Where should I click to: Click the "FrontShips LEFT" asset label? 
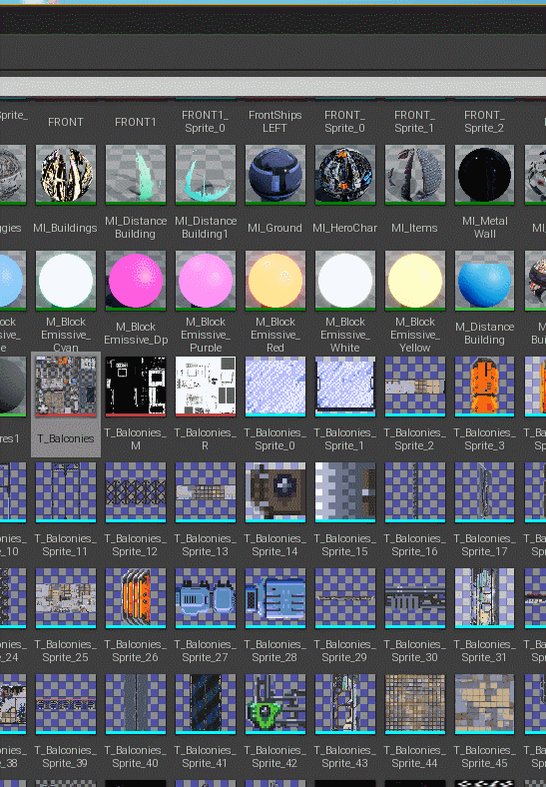pyautogui.click(x=275, y=121)
